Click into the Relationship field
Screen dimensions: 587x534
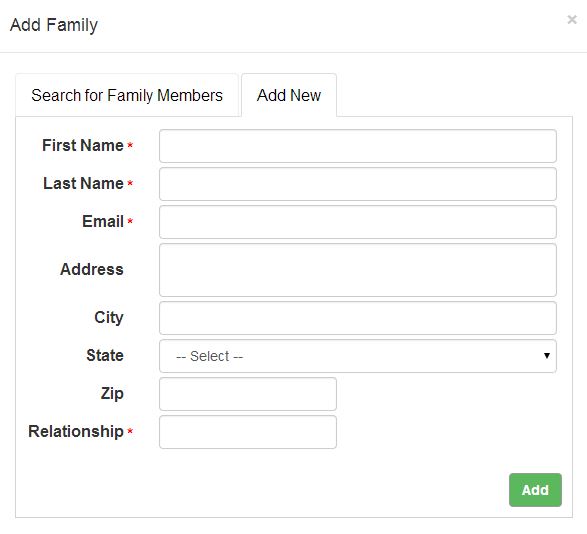(x=248, y=432)
